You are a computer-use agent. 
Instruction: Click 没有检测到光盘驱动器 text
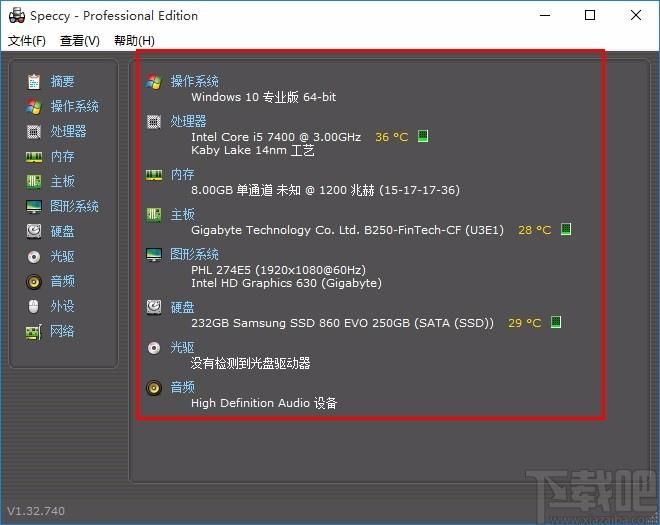click(250, 363)
